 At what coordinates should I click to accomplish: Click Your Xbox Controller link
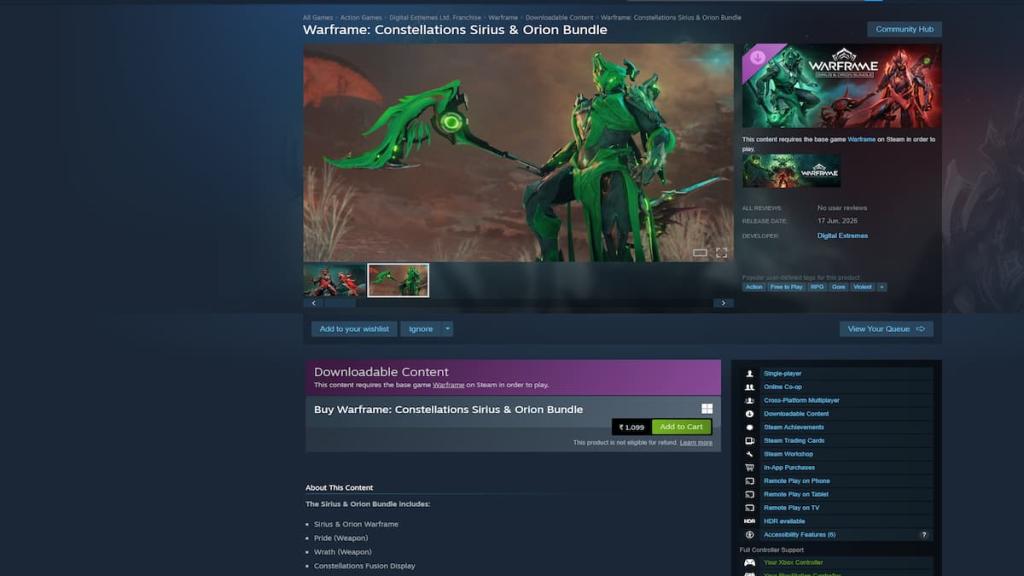click(793, 562)
